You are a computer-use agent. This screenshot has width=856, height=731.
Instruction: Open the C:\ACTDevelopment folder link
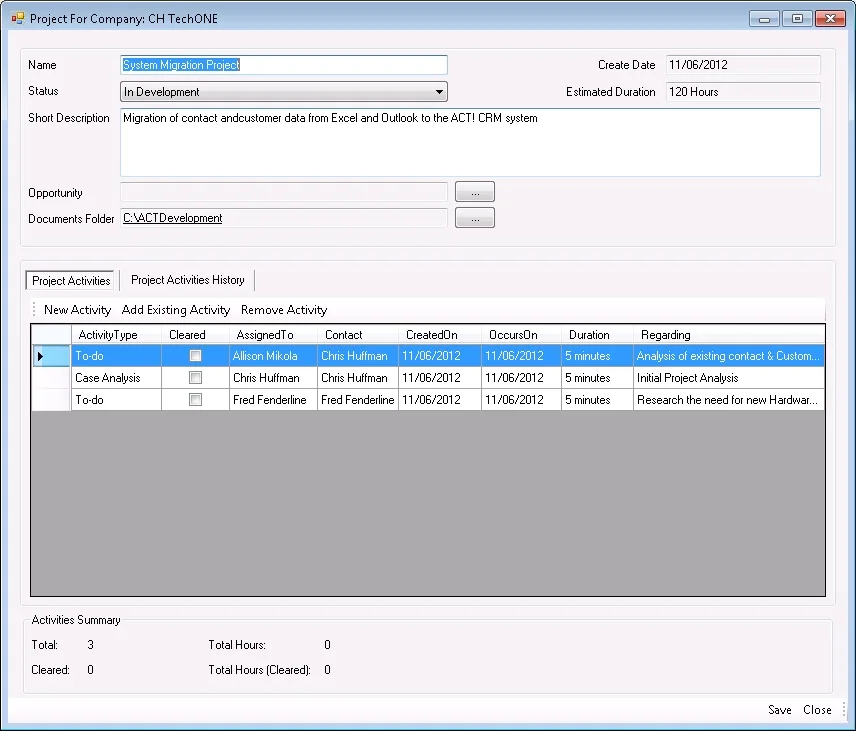click(173, 218)
